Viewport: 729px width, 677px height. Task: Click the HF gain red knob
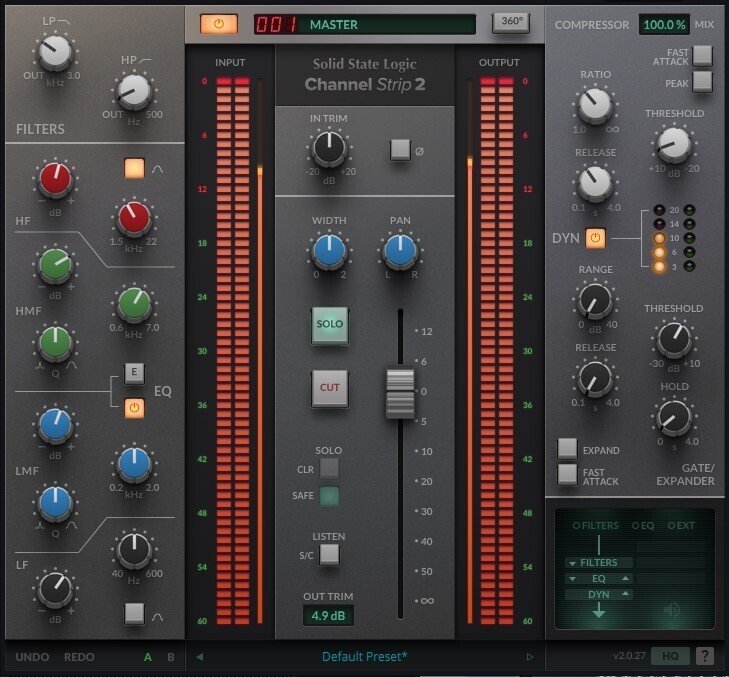coord(55,179)
